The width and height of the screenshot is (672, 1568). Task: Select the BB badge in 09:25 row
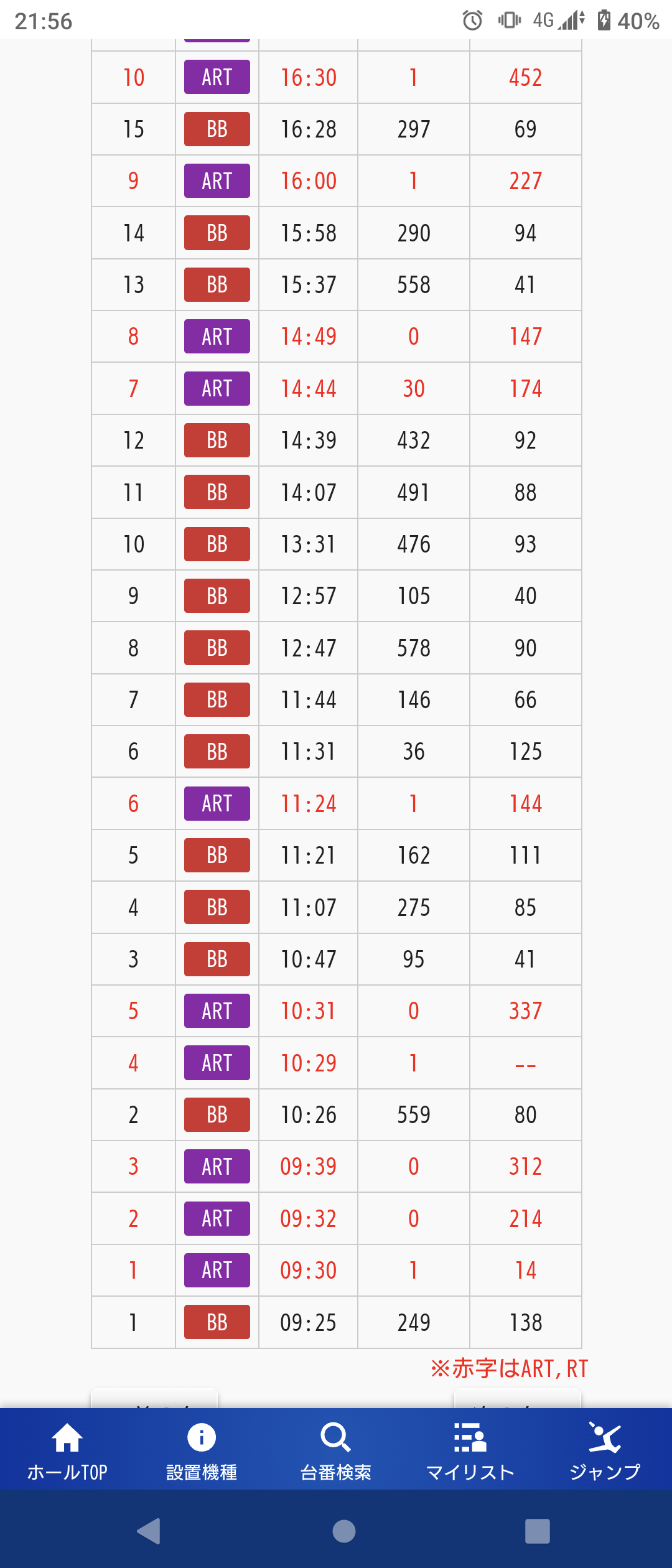pos(217,1322)
